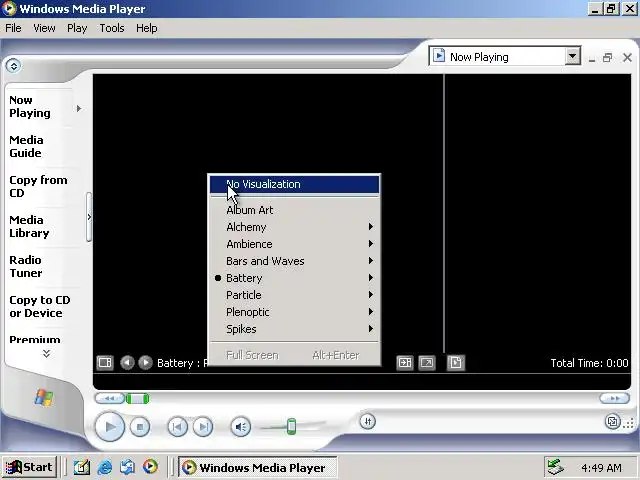640x480 pixels.
Task: Click the seek bar thumb
Action: point(138,398)
